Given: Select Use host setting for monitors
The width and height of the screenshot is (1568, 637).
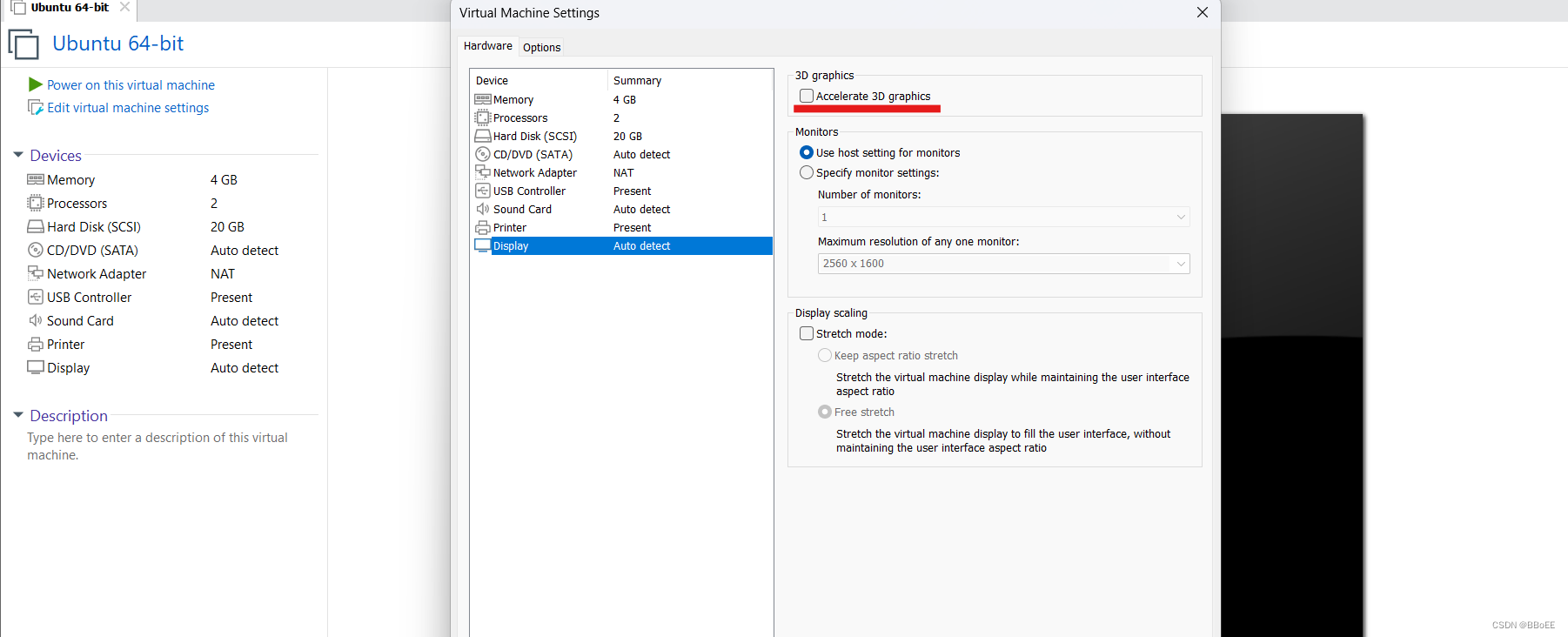Looking at the screenshot, I should 807,152.
